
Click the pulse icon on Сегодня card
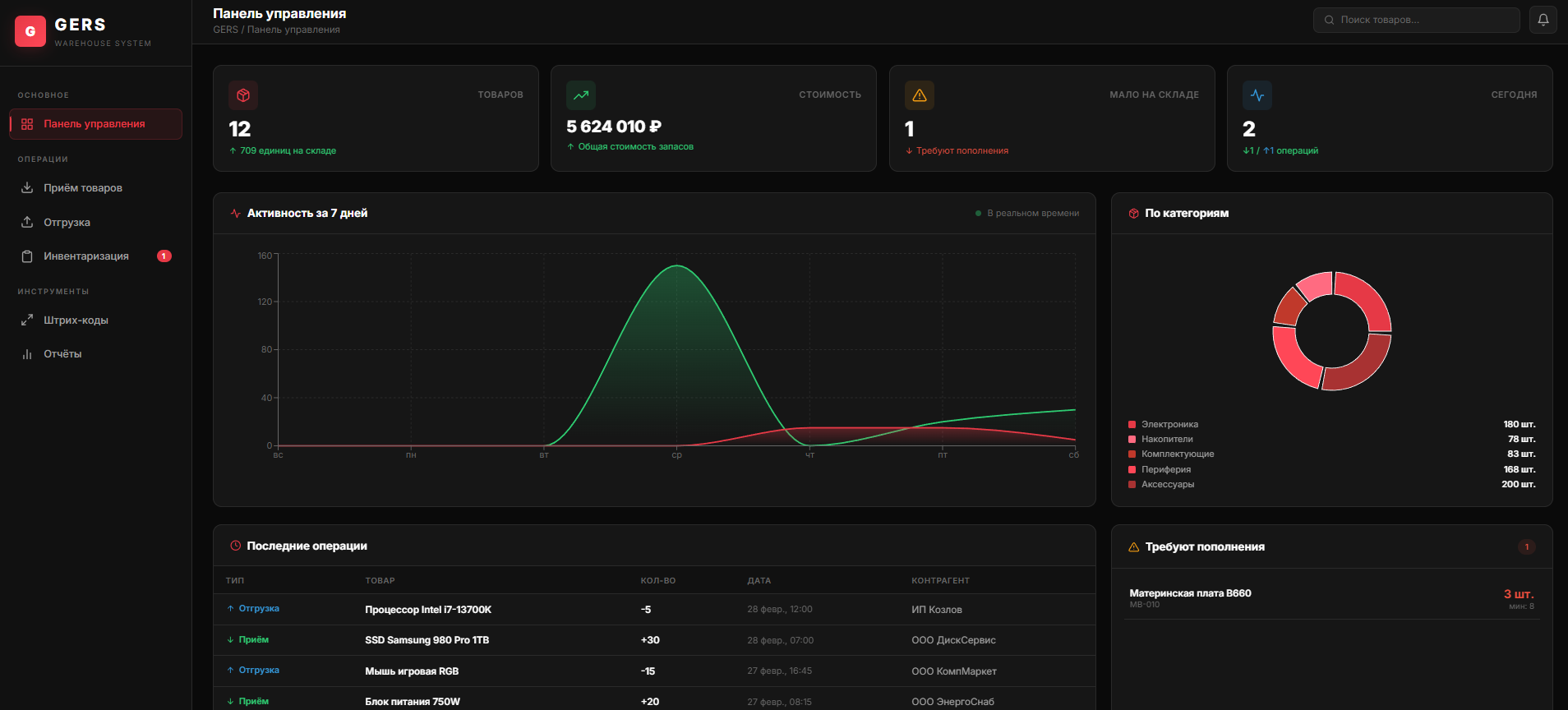[x=1257, y=95]
